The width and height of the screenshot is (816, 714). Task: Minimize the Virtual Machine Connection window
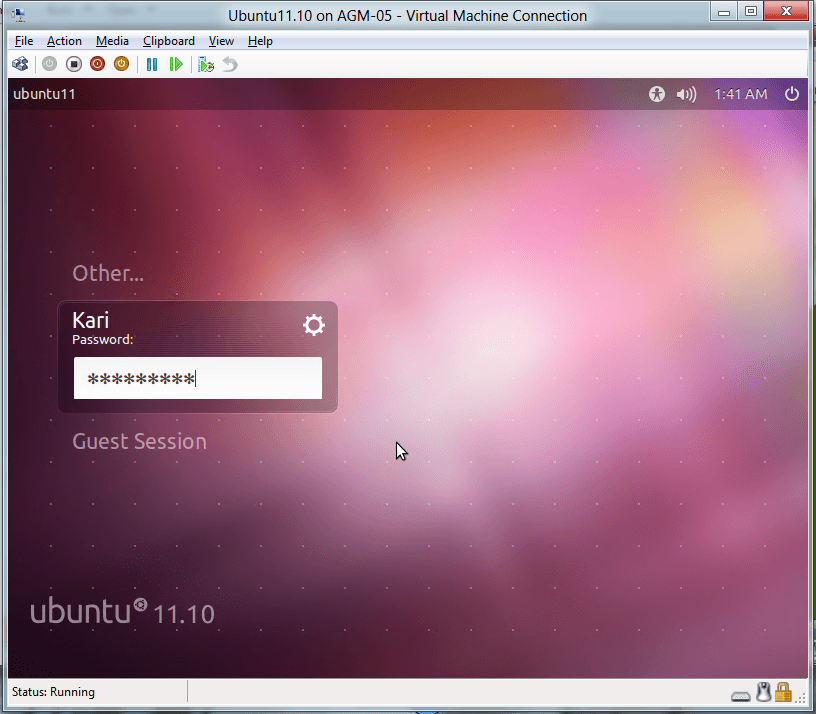click(x=724, y=11)
